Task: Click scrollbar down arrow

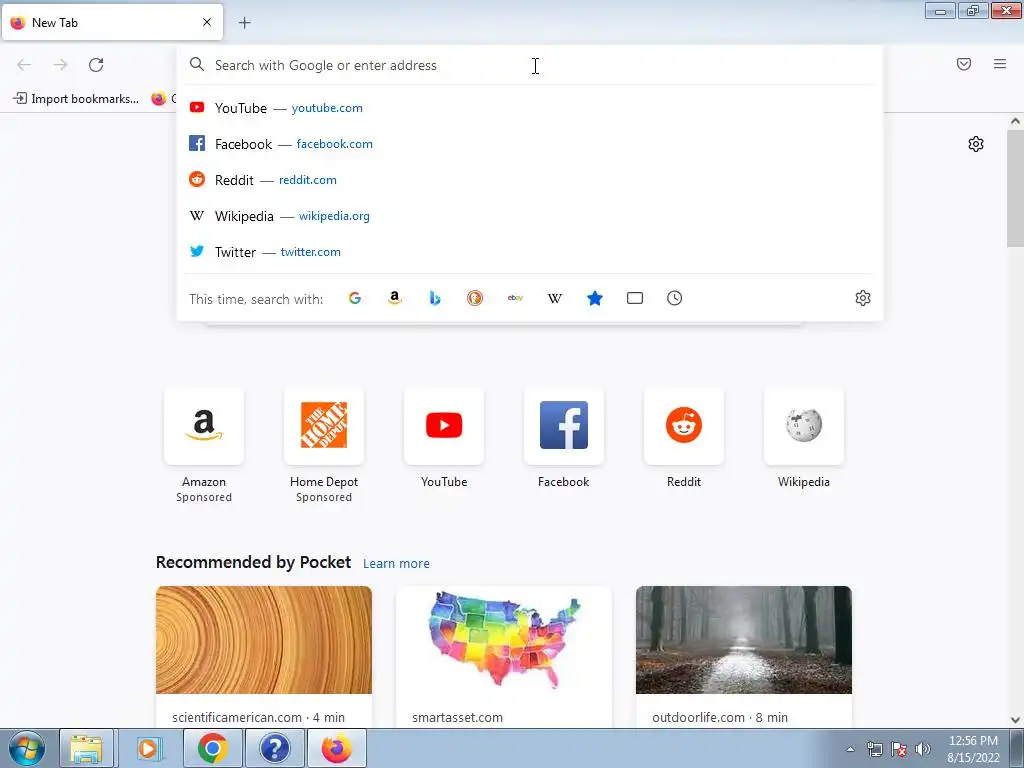Action: [x=1015, y=720]
